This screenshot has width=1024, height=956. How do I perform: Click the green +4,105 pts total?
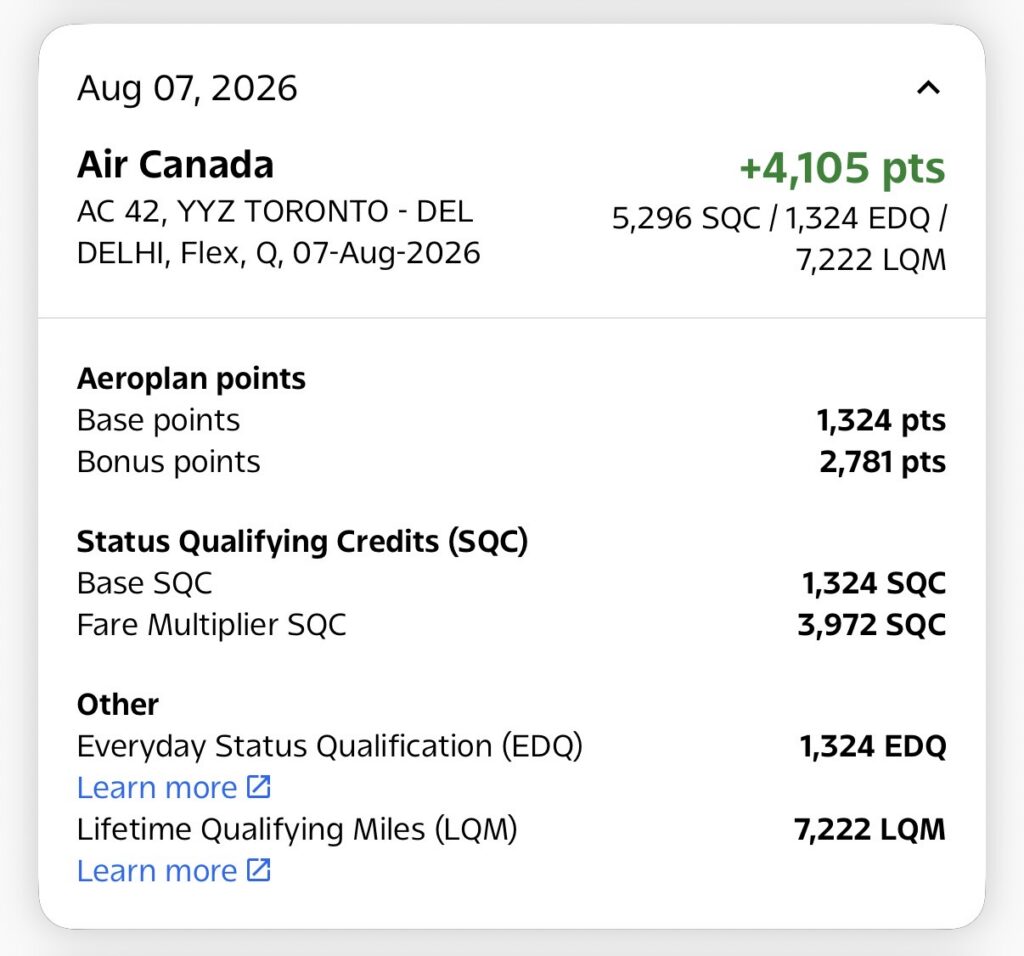pos(842,168)
